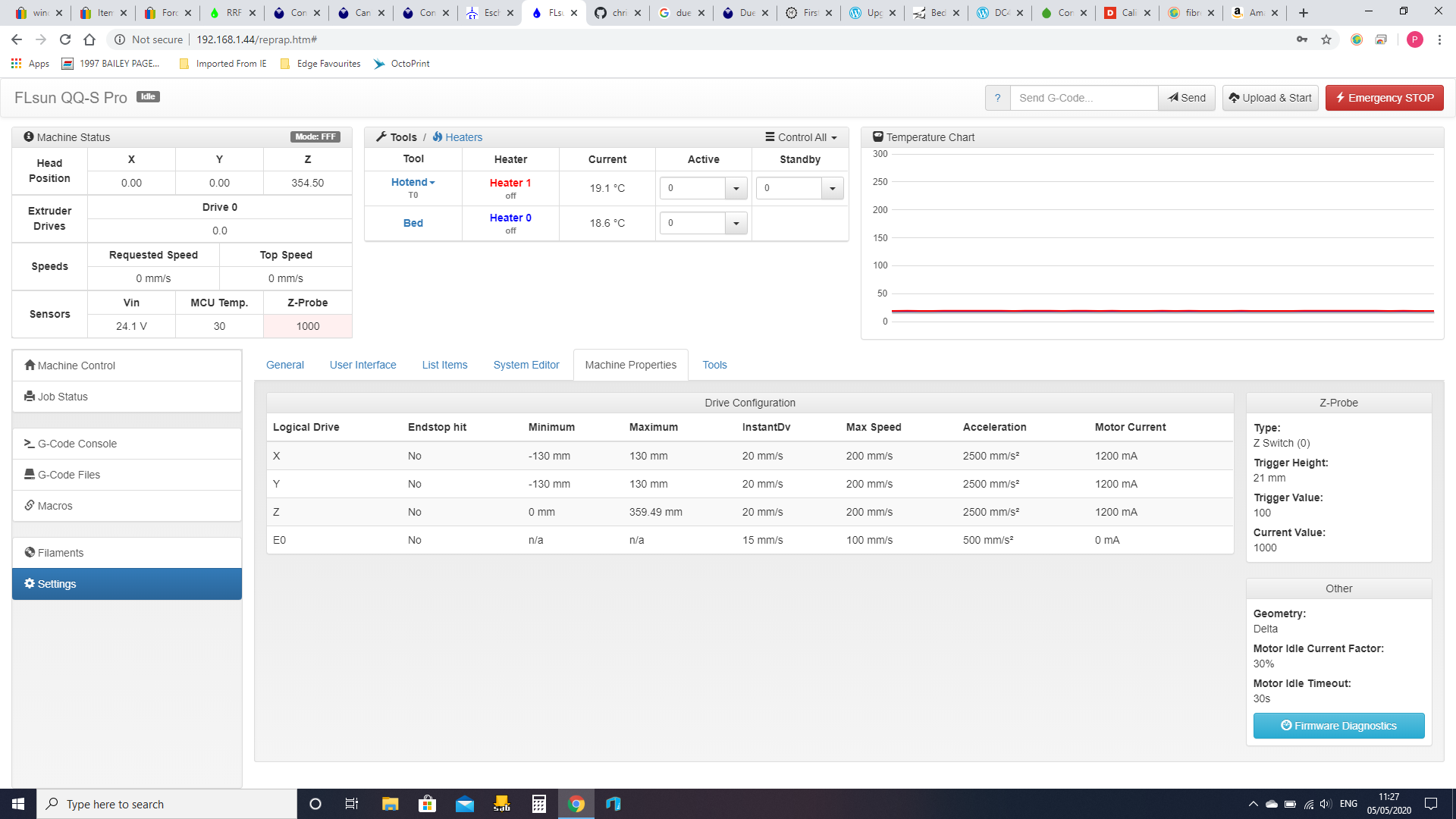The width and height of the screenshot is (1456, 819).
Task: Open Apps bookmarks shortcut
Action: (x=30, y=64)
